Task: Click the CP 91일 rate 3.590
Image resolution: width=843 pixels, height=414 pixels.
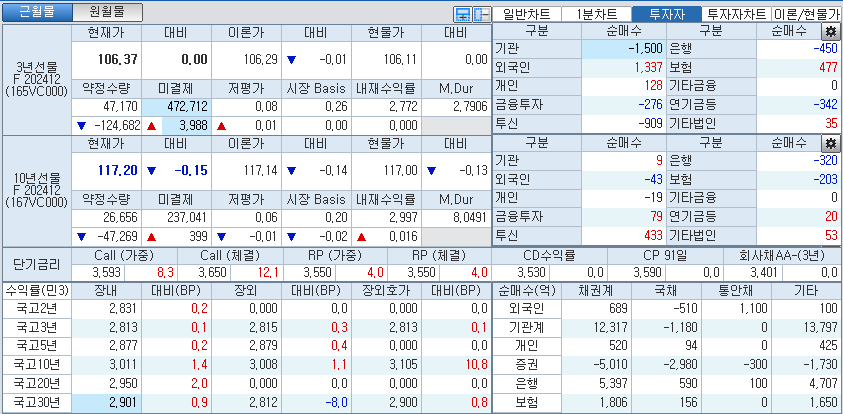Action: tap(648, 273)
